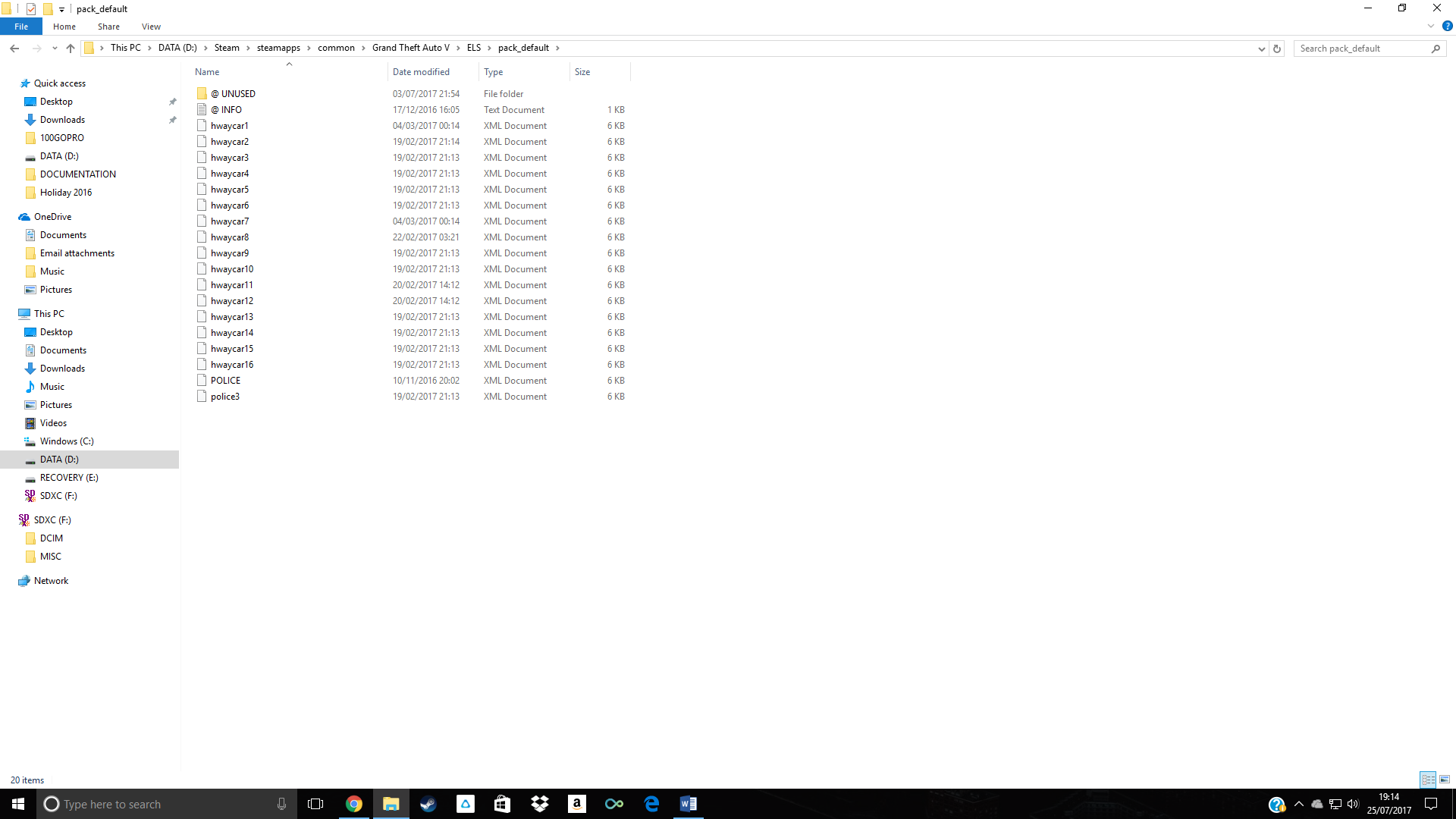Open Google Chrome from the taskbar

tap(353, 804)
